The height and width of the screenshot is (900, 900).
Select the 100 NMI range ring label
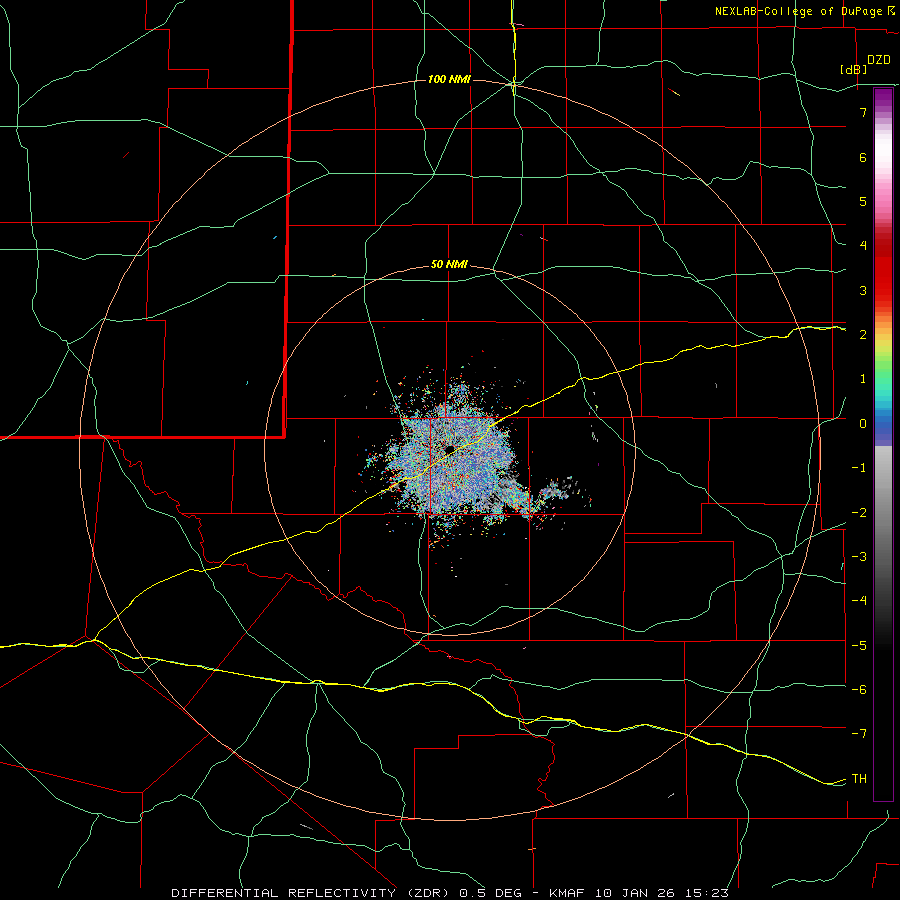(449, 79)
